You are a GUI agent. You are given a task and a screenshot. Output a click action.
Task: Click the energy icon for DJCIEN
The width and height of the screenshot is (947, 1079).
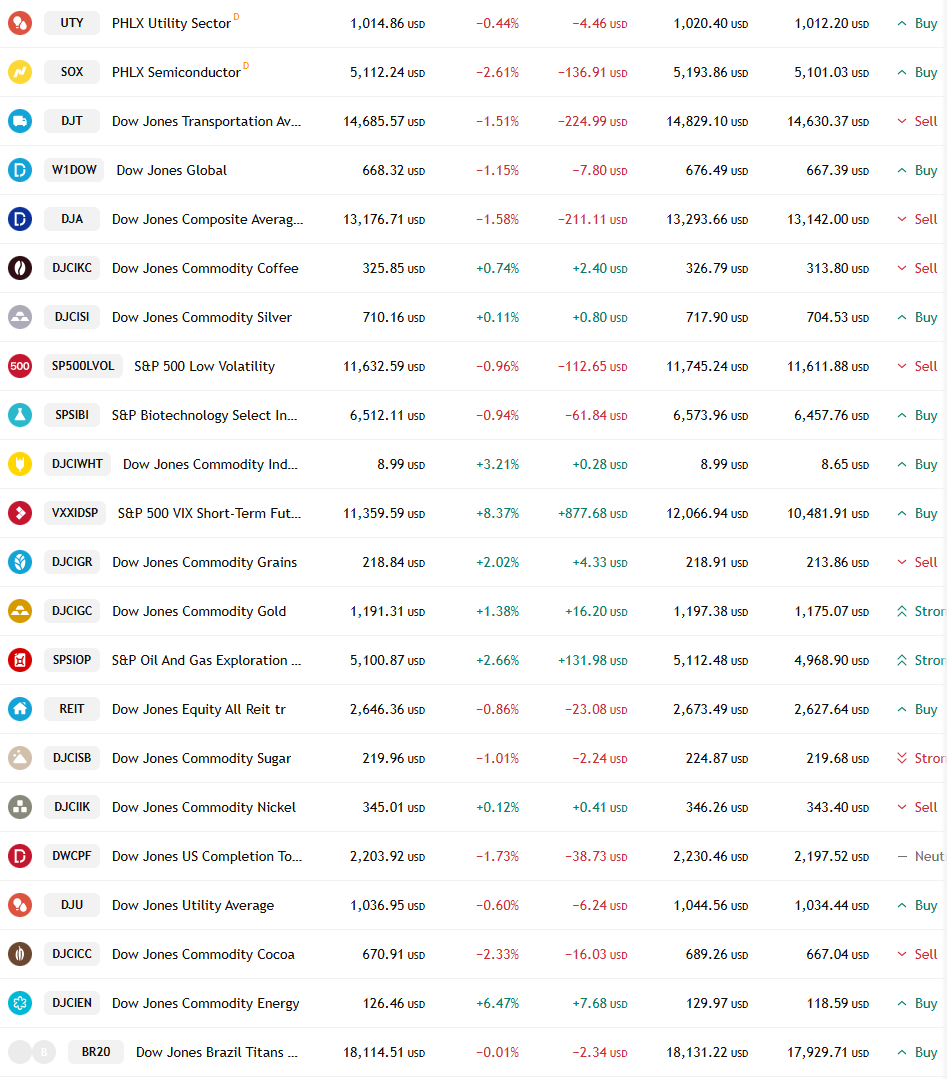(x=20, y=1003)
